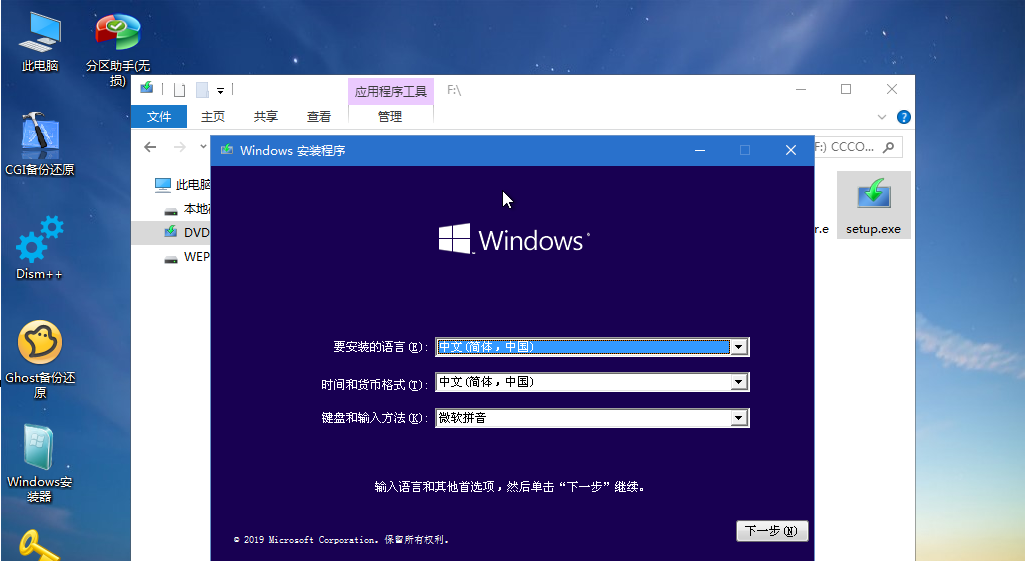
Task: Open the golden key desktop icon
Action: (39, 545)
